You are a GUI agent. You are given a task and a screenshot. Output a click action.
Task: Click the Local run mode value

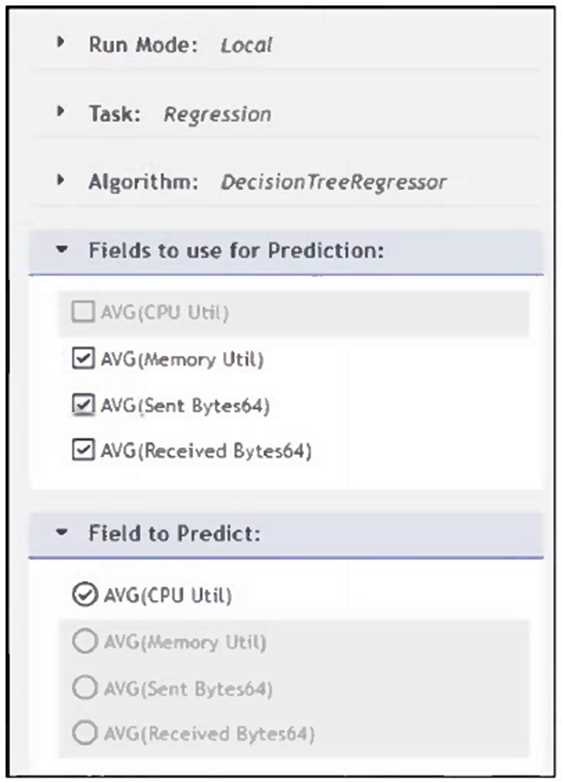pos(246,46)
